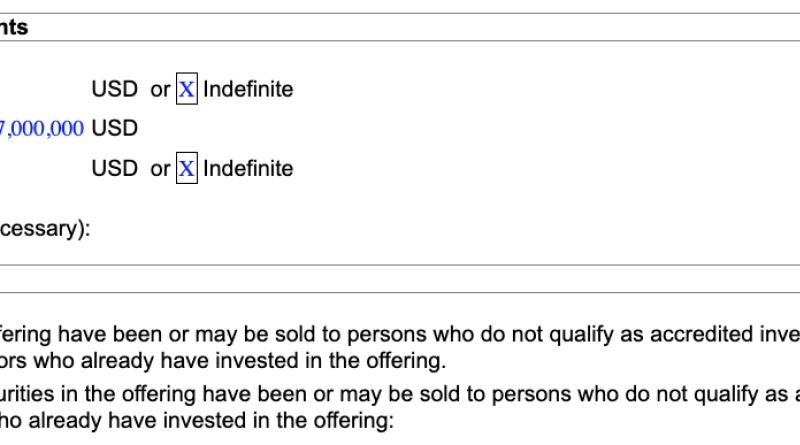Click USD text beside the 7,000,000 amount
This screenshot has height=445, width=800.
click(x=115, y=128)
